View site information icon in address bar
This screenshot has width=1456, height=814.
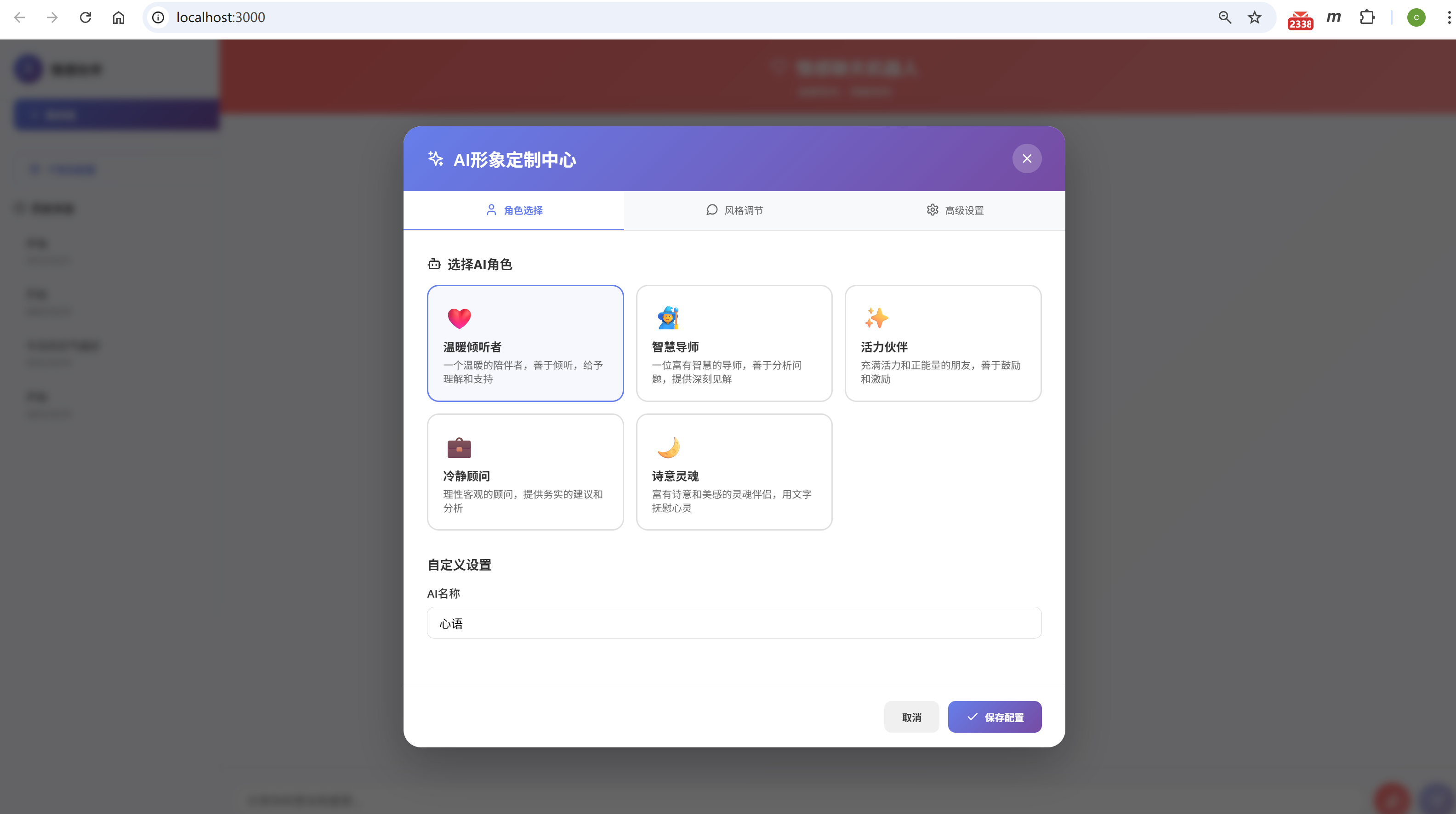158,17
